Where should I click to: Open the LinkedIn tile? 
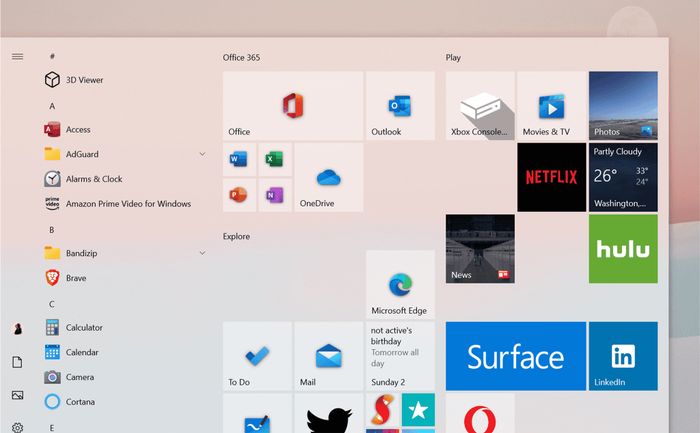pos(623,356)
